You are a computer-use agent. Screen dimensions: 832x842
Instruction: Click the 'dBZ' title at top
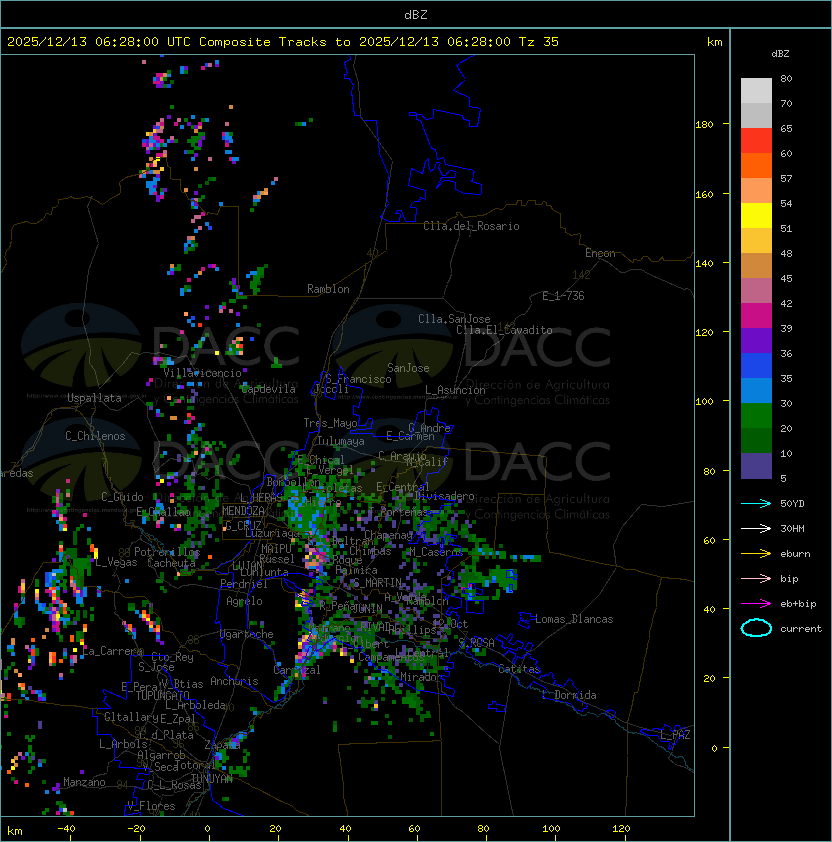point(416,14)
